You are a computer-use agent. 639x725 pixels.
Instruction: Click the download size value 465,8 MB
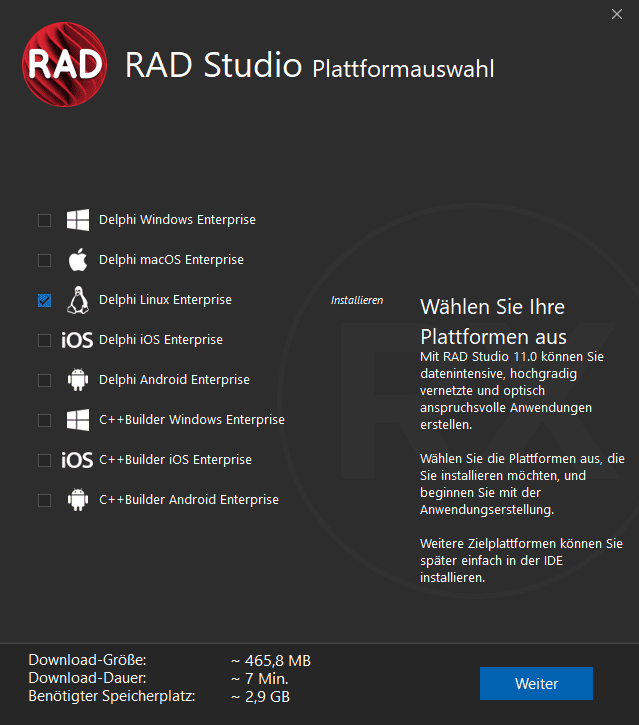271,661
